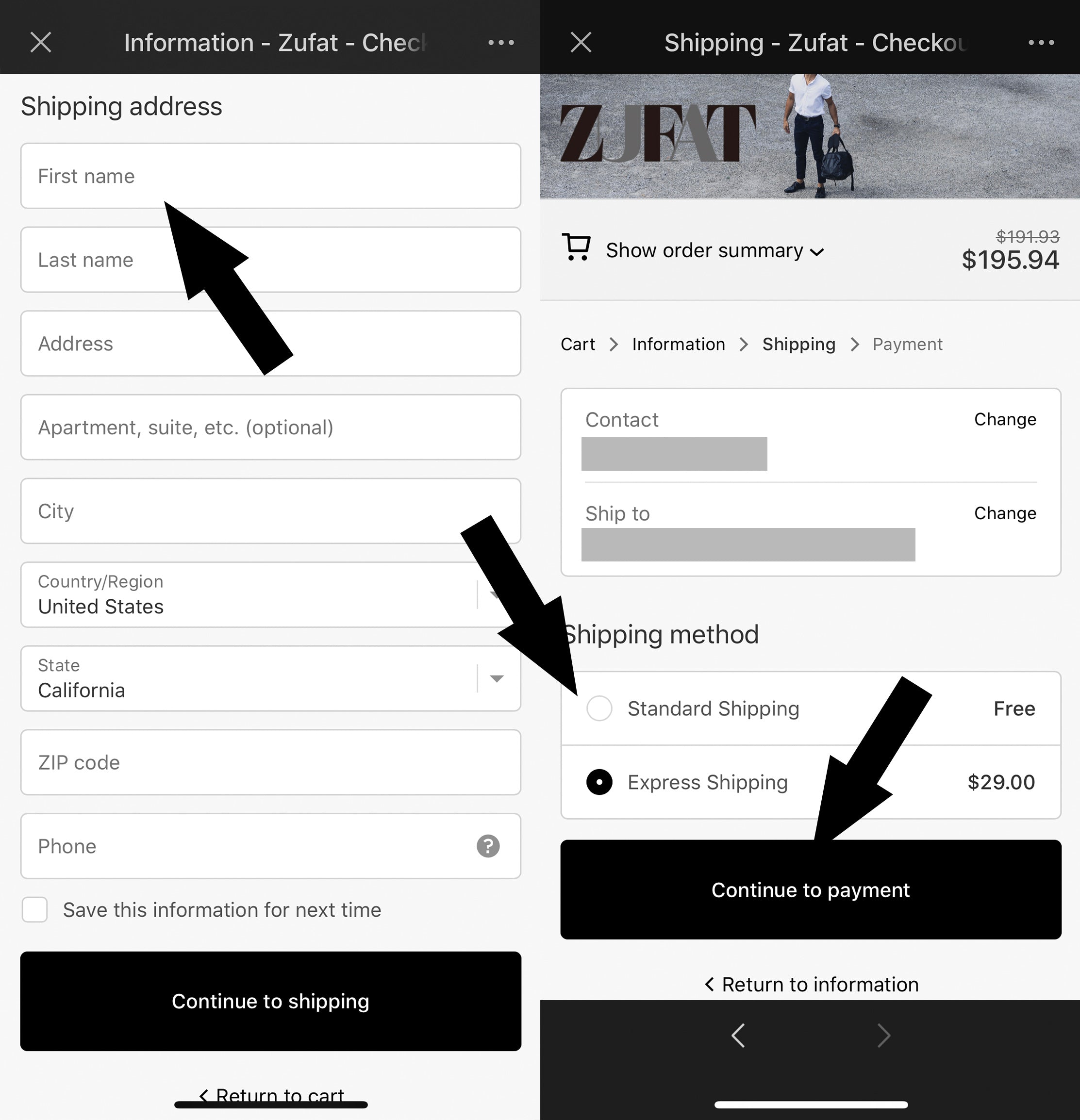
Task: Open the more options dots on Shipping page
Action: coord(1041,42)
